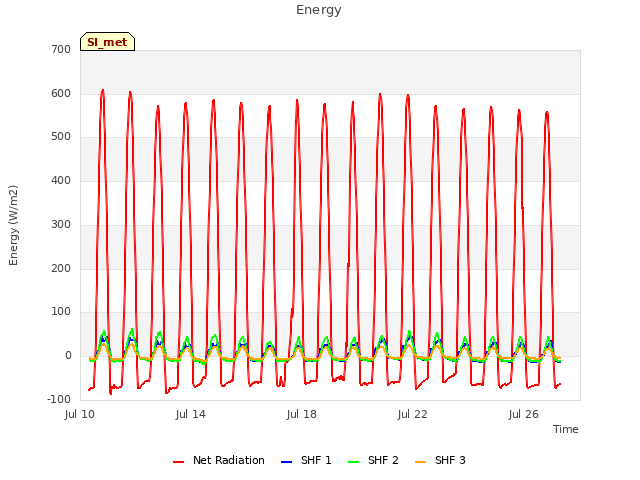
Task: Click the blue SHF 1 legend swatch
Action: pyautogui.click(x=287, y=462)
